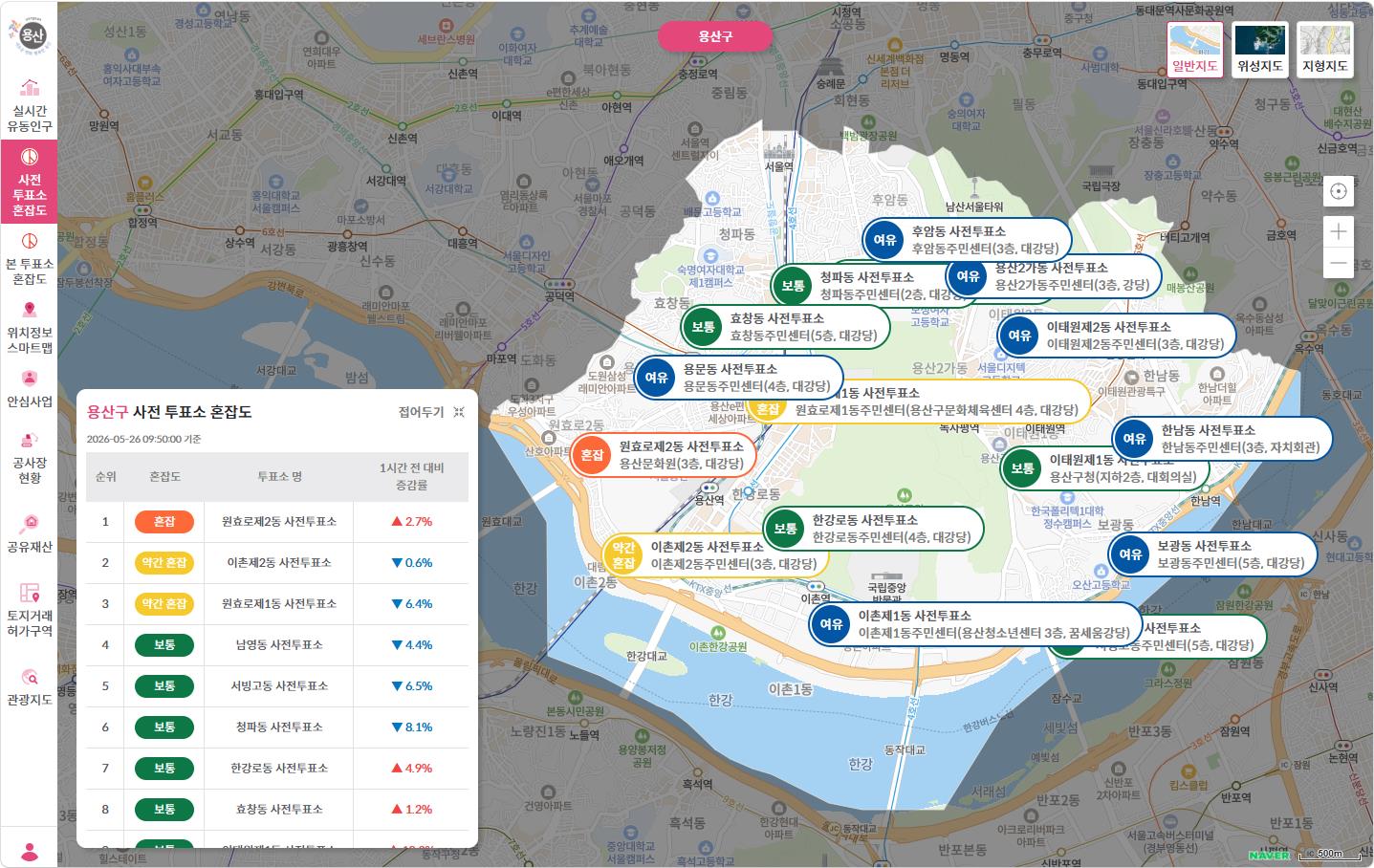Zoom out the map with minus button
This screenshot has width=1374, height=868.
pyautogui.click(x=1339, y=263)
